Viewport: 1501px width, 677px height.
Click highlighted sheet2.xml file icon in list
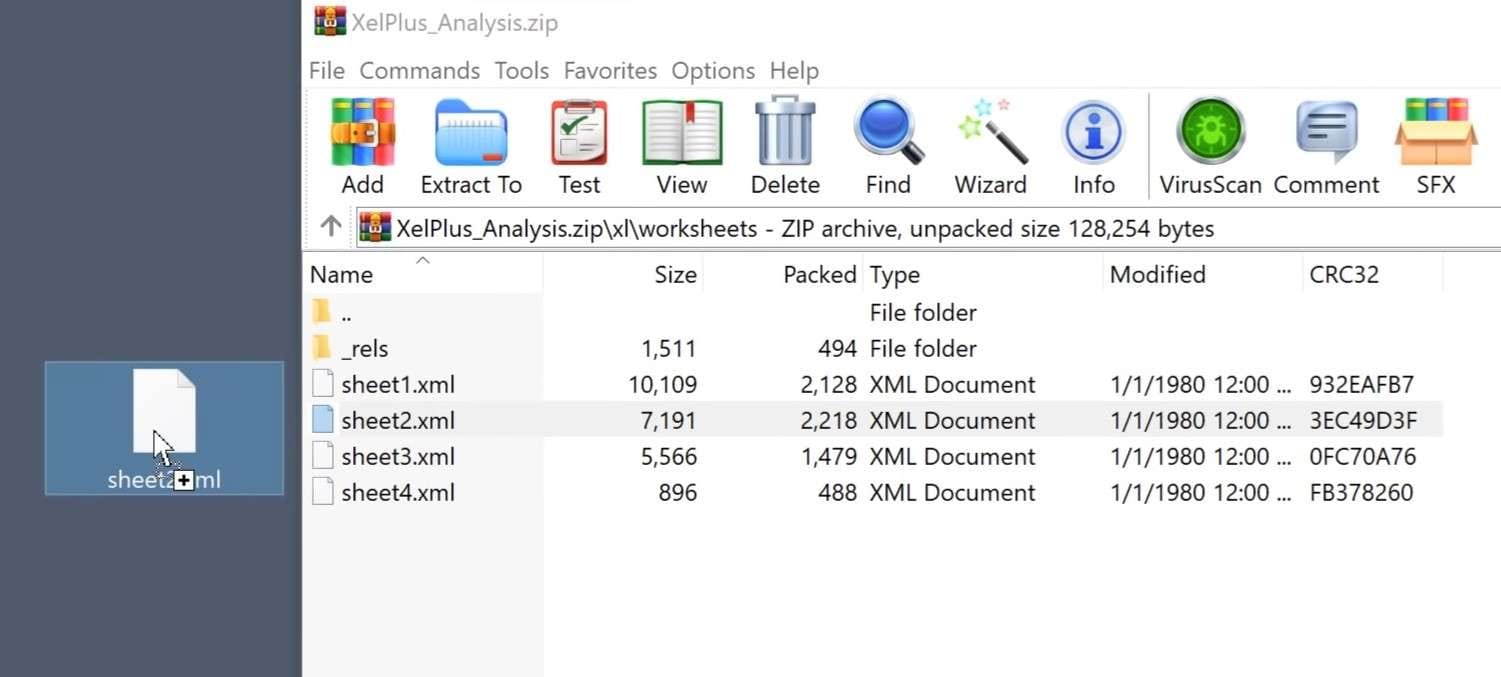(322, 420)
